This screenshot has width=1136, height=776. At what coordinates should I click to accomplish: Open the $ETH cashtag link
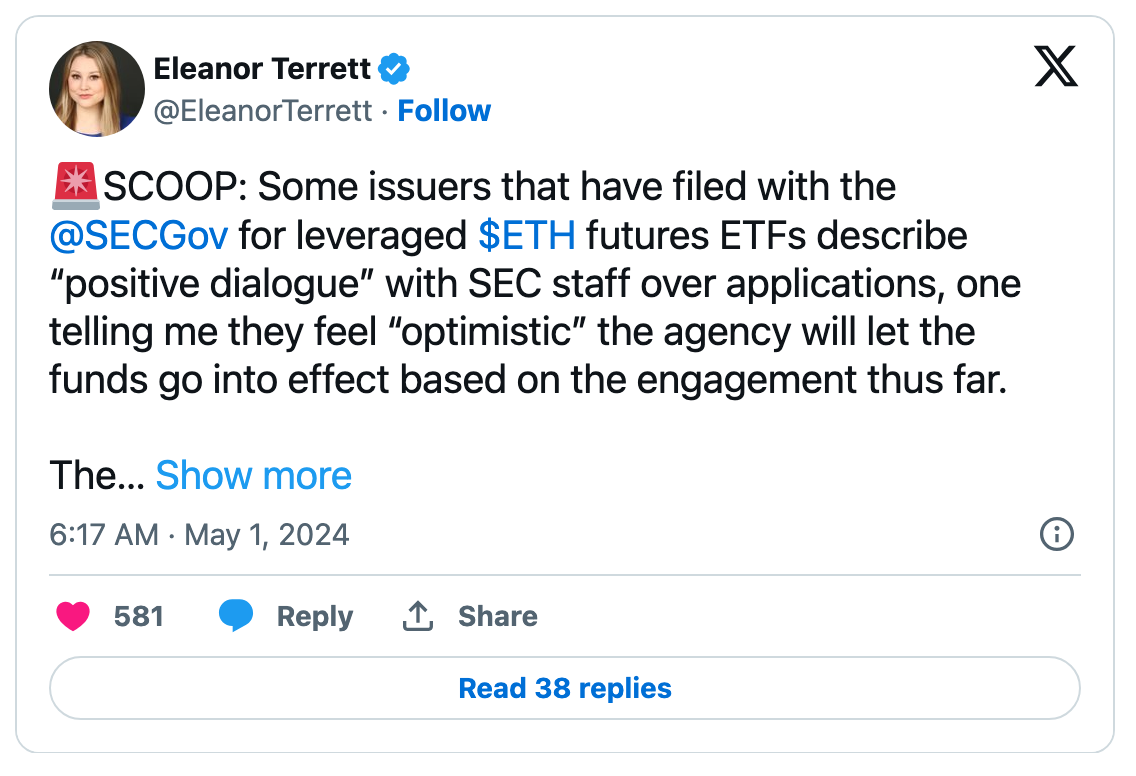pos(527,235)
